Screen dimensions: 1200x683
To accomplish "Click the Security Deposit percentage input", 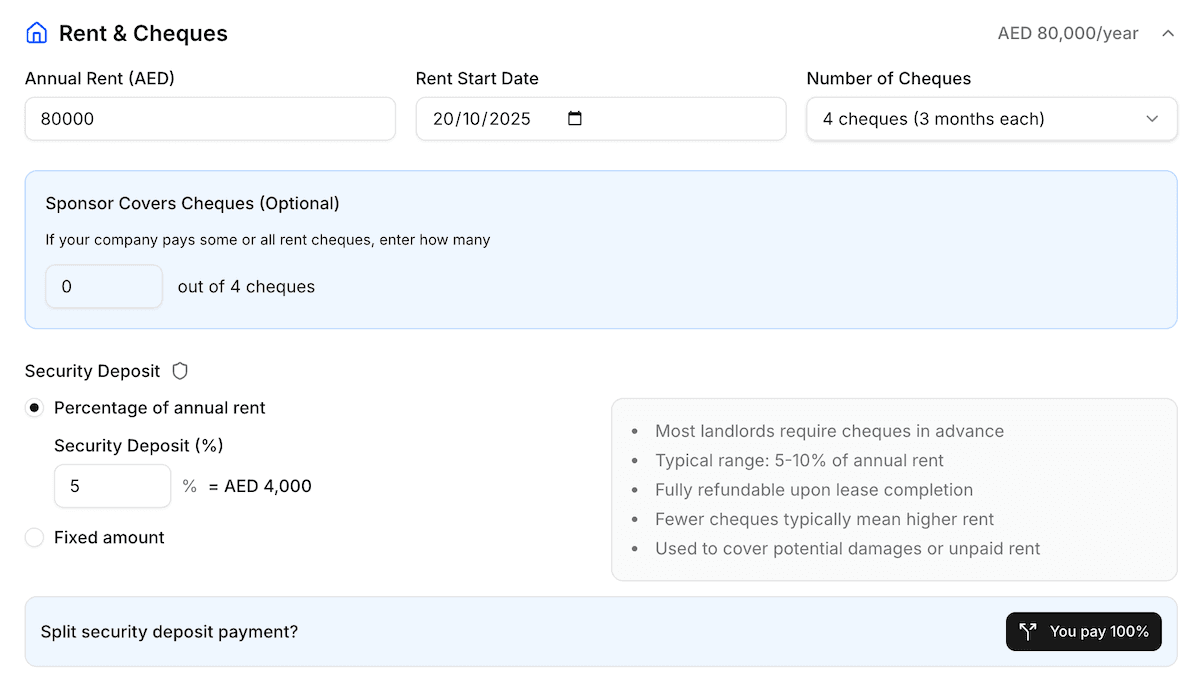I will point(112,485).
